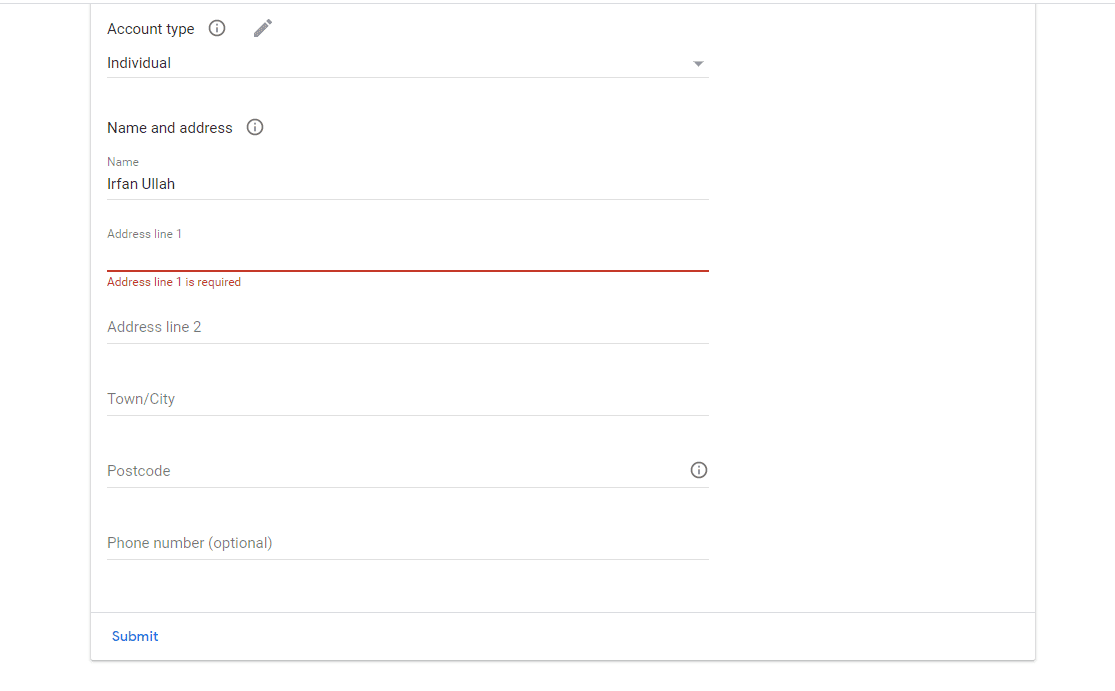This screenshot has height=691, width=1115.
Task: Expand the Individual dropdown arrow
Action: pyautogui.click(x=698, y=64)
